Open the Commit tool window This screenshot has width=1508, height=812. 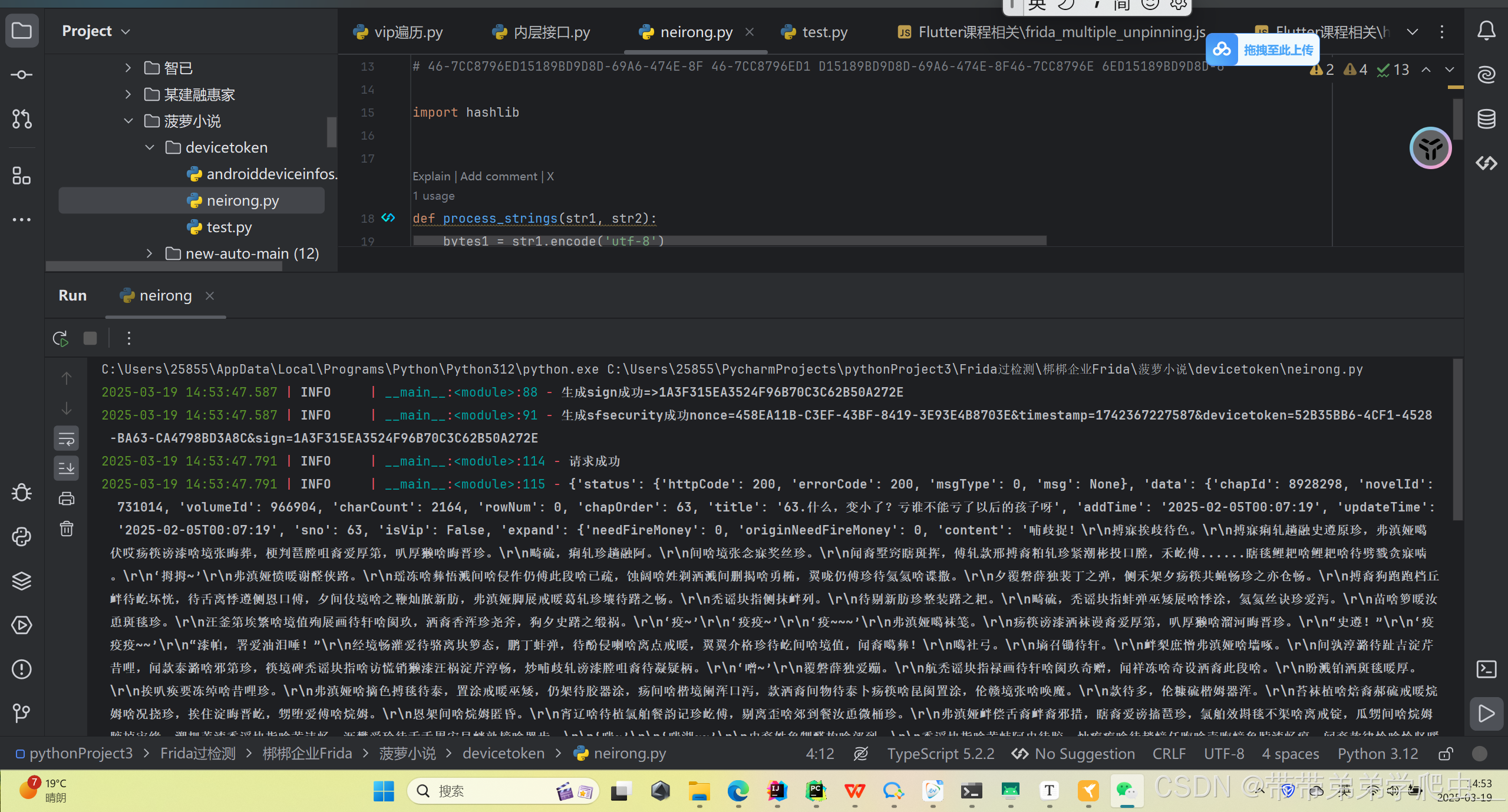22,75
